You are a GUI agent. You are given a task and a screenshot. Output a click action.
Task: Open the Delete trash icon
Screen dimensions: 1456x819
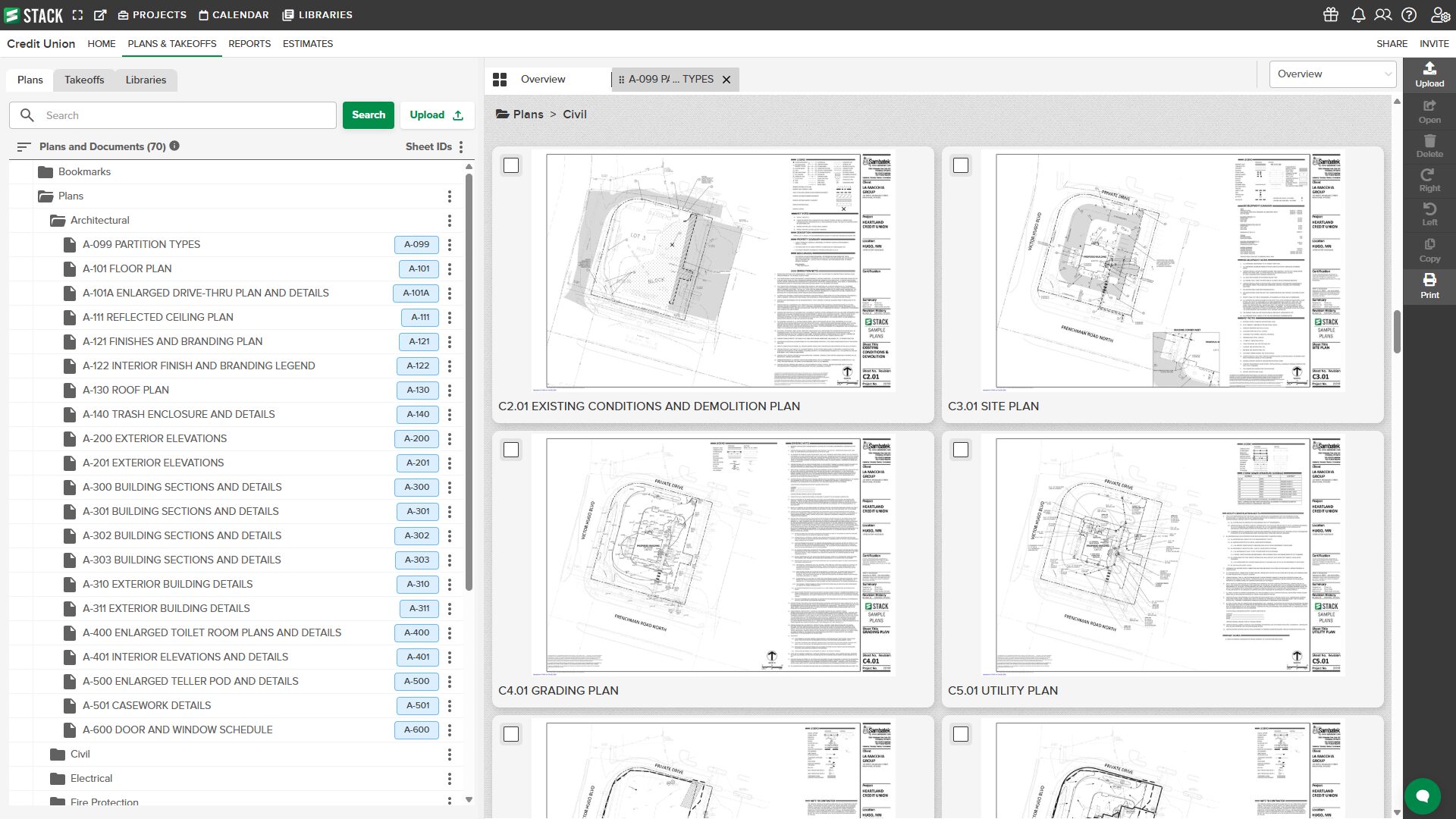[1429, 146]
